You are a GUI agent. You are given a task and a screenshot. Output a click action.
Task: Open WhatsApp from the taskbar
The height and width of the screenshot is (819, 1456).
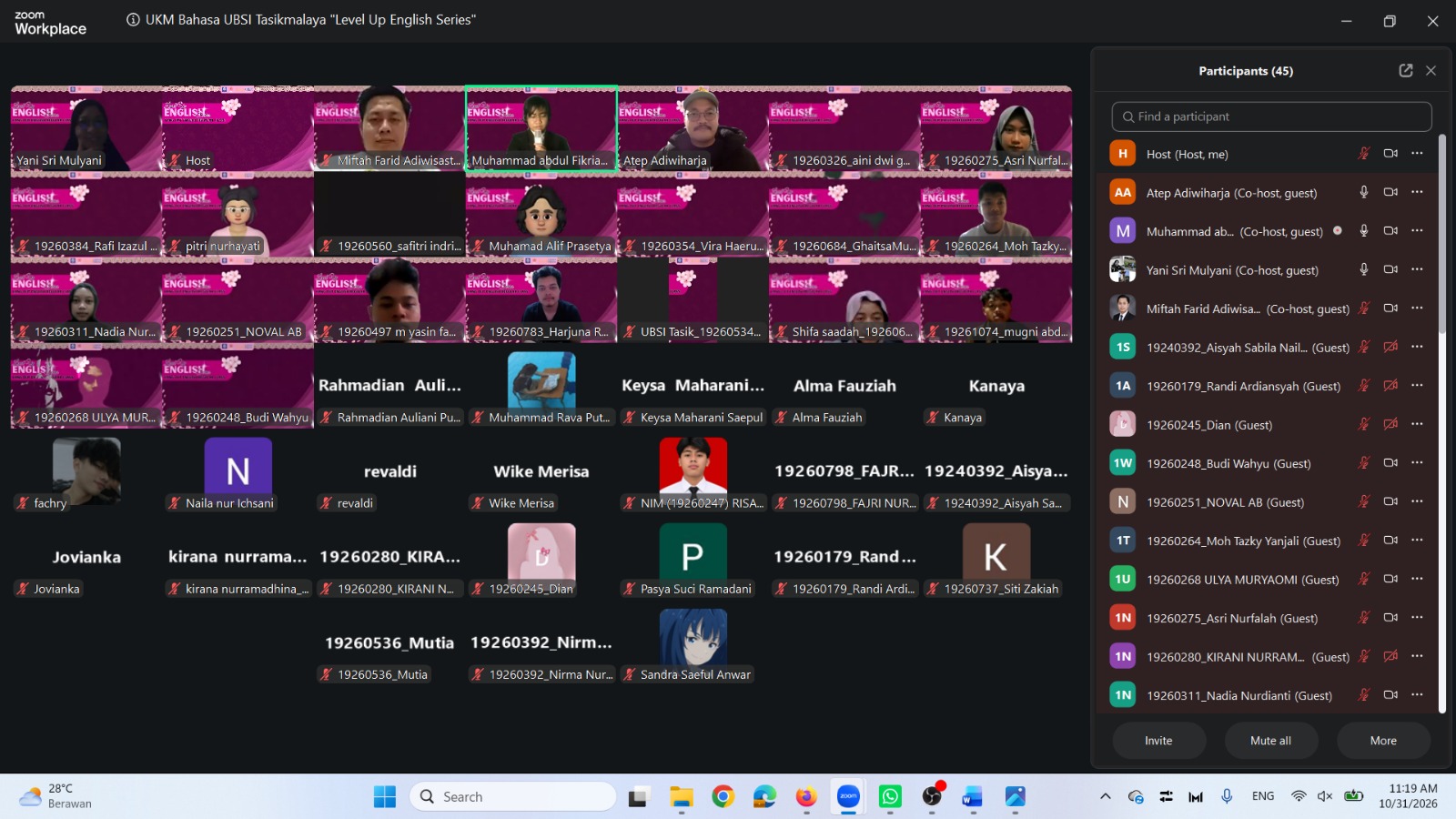click(890, 797)
